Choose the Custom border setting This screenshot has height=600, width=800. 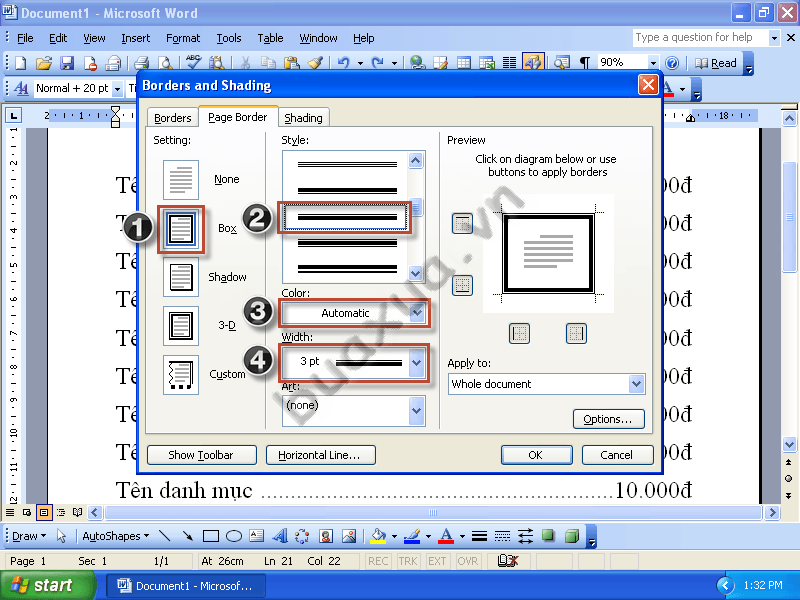coord(181,375)
